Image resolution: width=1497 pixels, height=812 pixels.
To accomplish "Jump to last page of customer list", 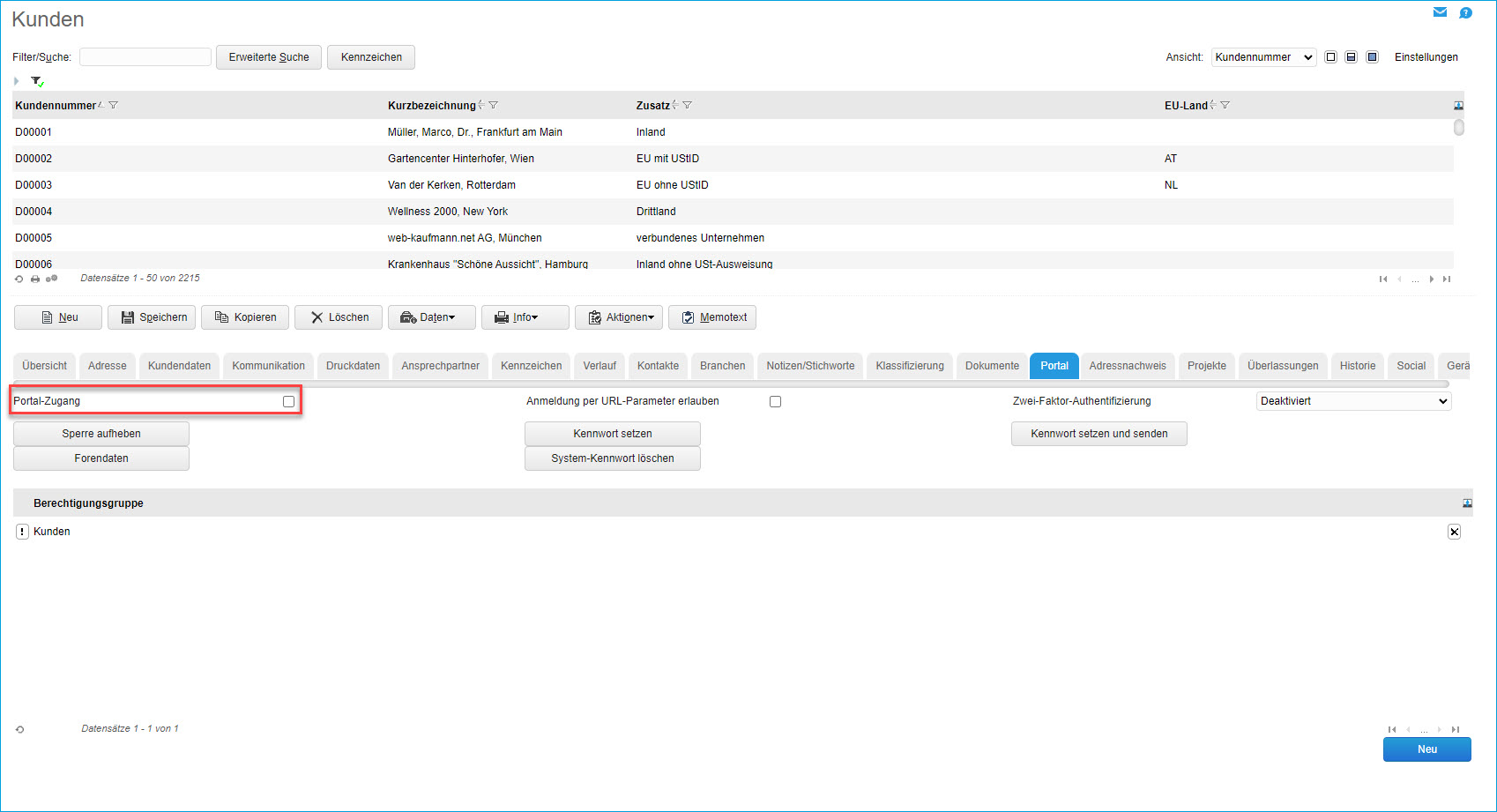I will click(x=1446, y=279).
